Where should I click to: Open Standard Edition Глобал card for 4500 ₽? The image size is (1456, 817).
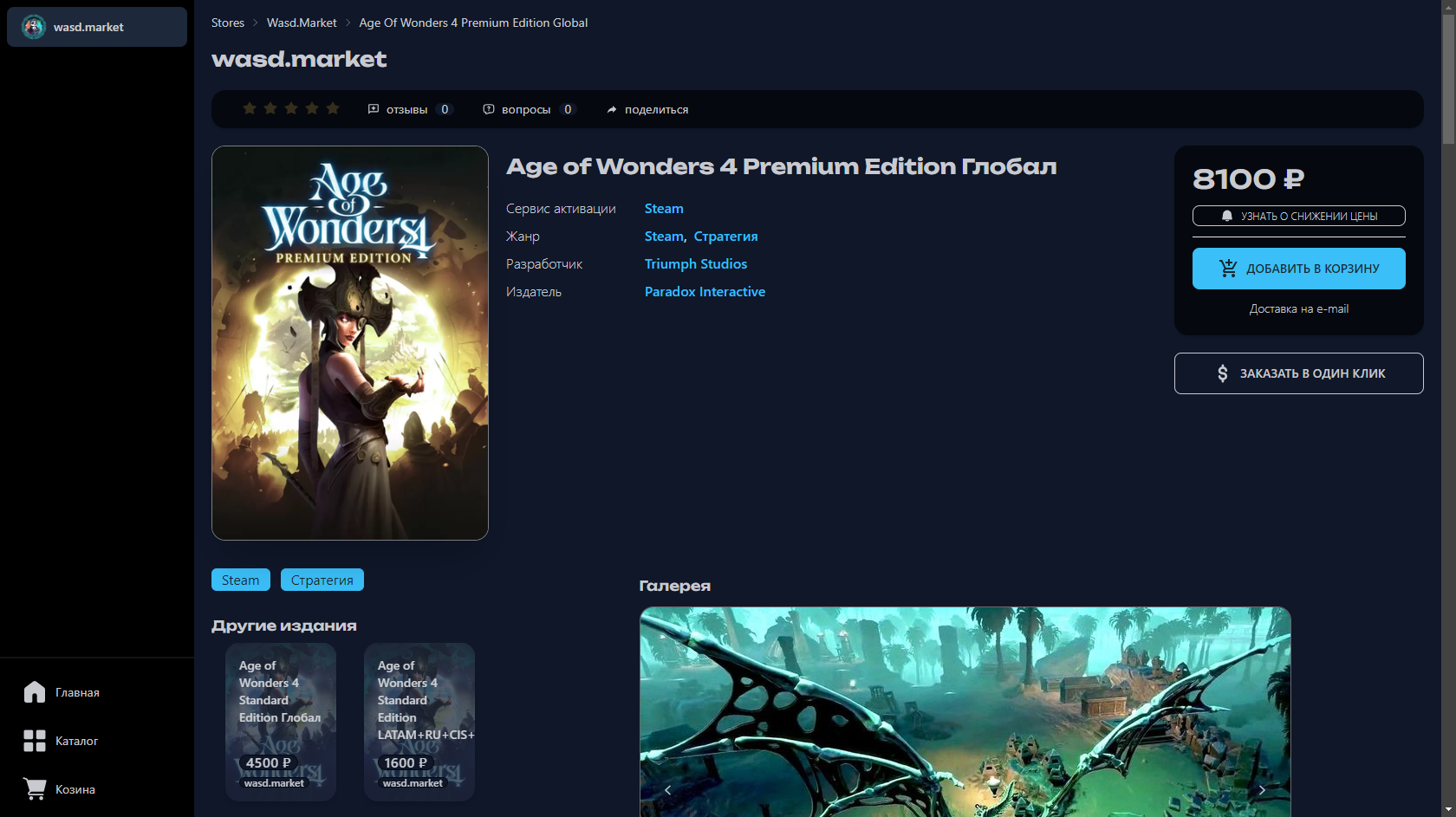(x=281, y=722)
